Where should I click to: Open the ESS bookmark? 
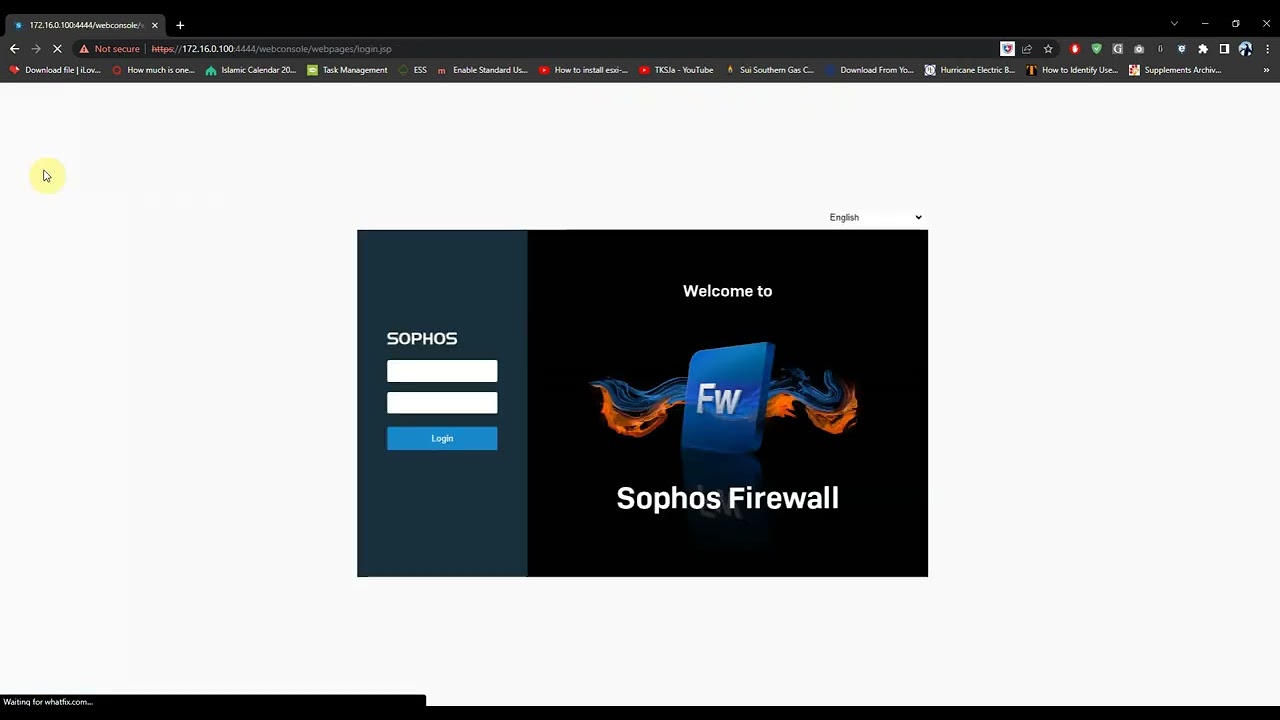(x=412, y=70)
